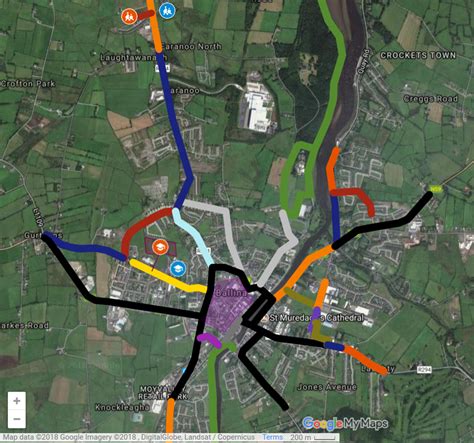Click the zoom out minus button
This screenshot has height=443, width=474.
click(17, 419)
